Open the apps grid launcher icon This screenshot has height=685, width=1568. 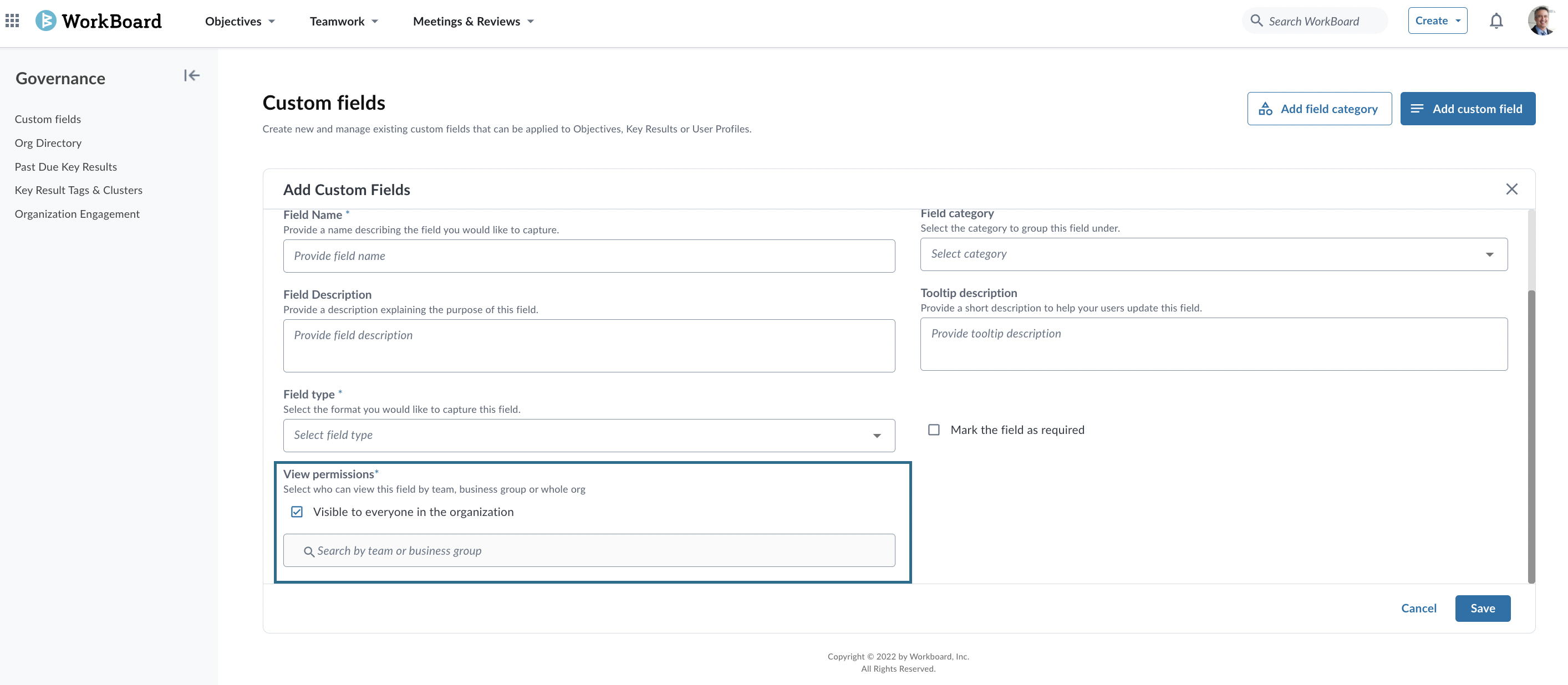pyautogui.click(x=12, y=21)
